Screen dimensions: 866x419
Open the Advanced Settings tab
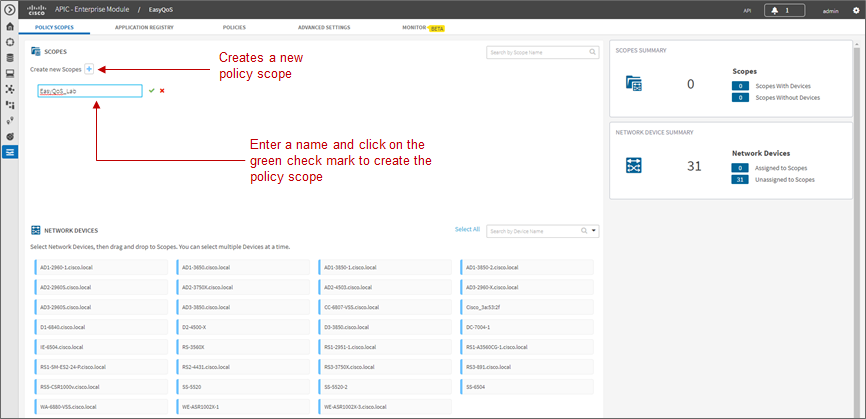coord(324,27)
